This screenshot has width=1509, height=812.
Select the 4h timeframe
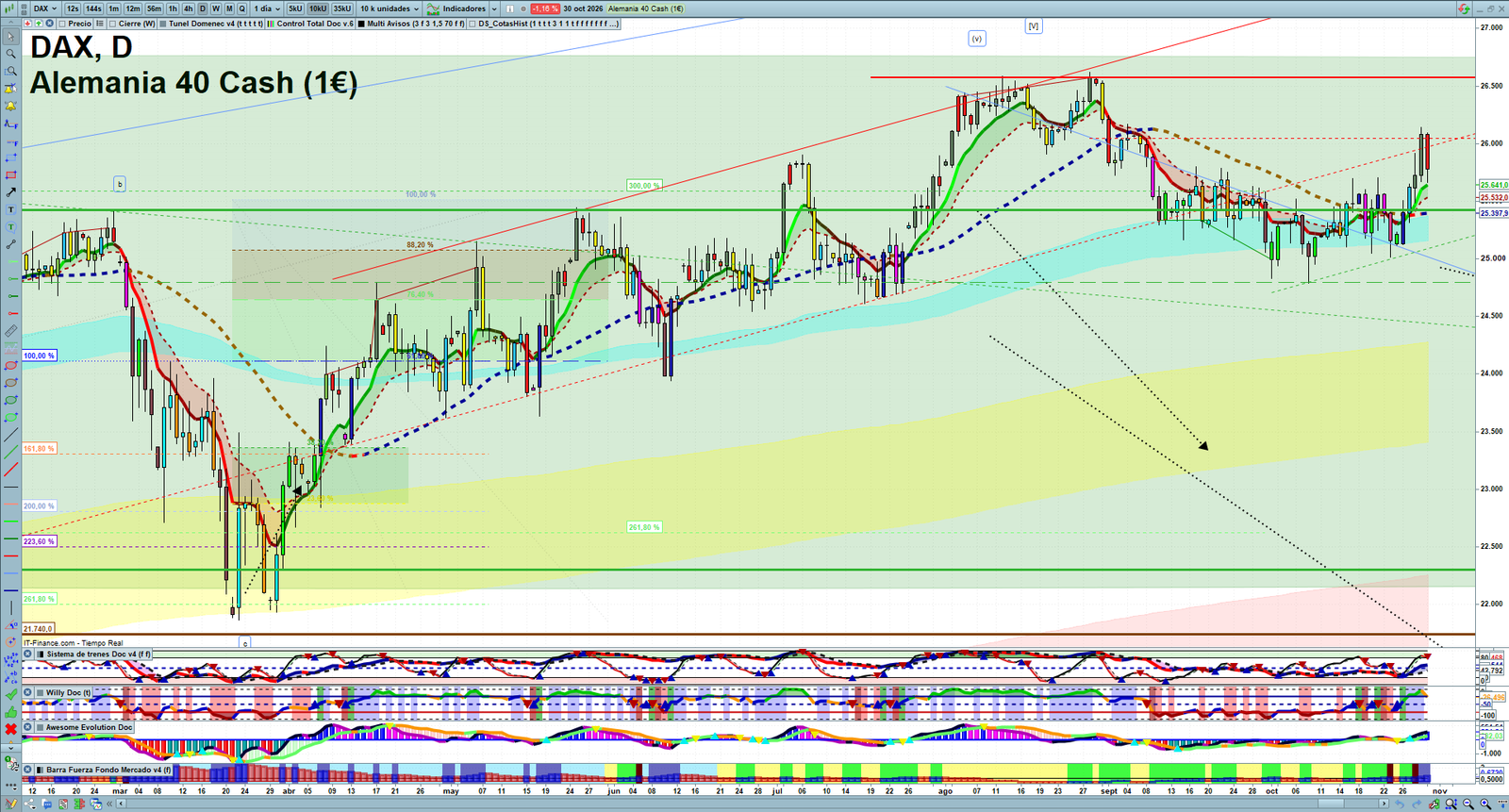(189, 8)
